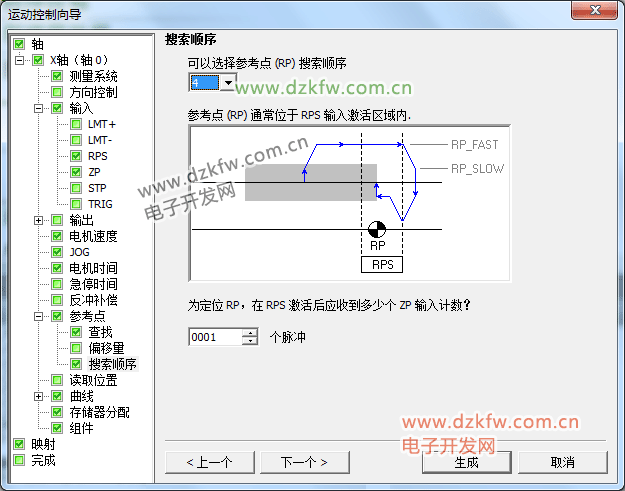Uncheck the ZP input checkbox

tap(76, 172)
